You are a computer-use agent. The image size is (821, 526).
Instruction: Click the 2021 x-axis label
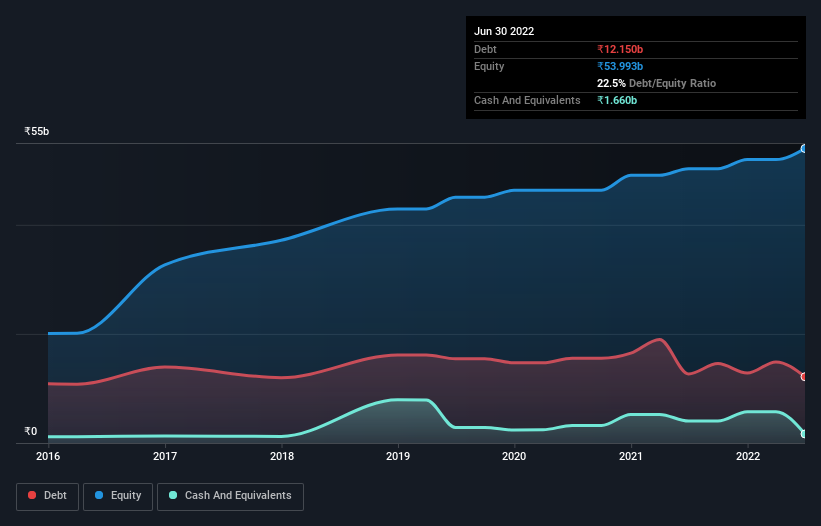tap(631, 456)
